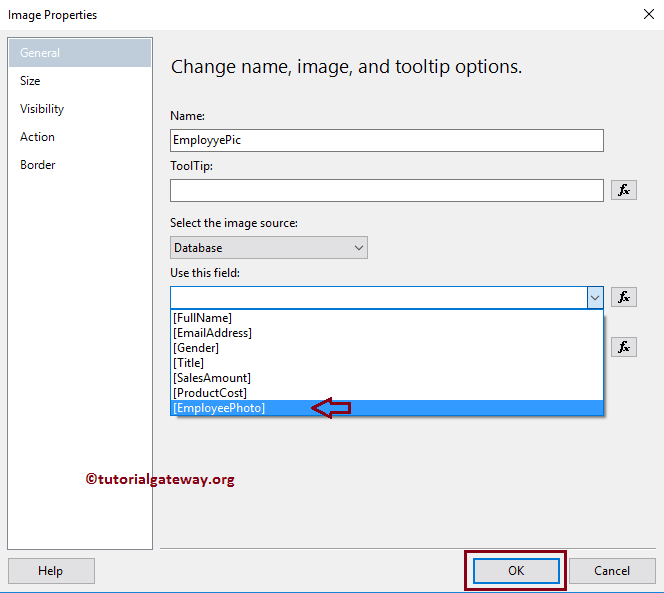Viewport: 664px width, 593px height.
Task: Open expression editor for ToolTip
Action: pyautogui.click(x=623, y=190)
